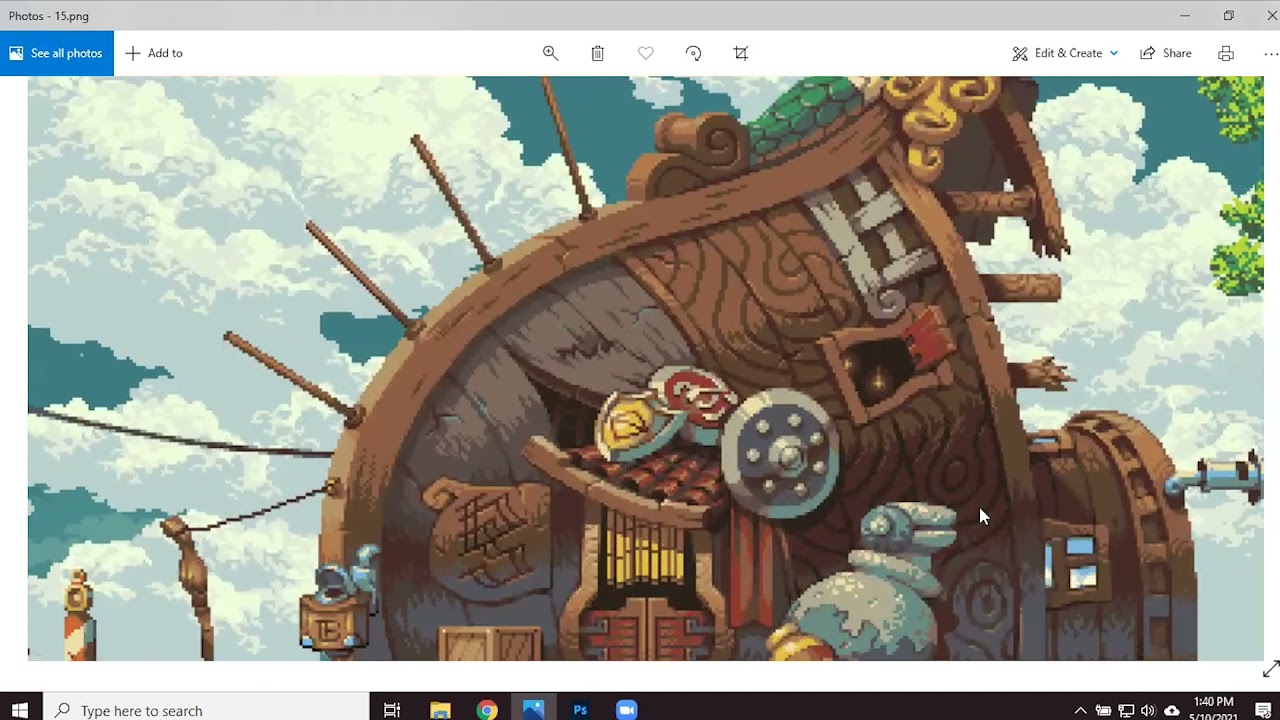Restore down the Photos window
Image resolution: width=1280 pixels, height=720 pixels.
(1229, 15)
